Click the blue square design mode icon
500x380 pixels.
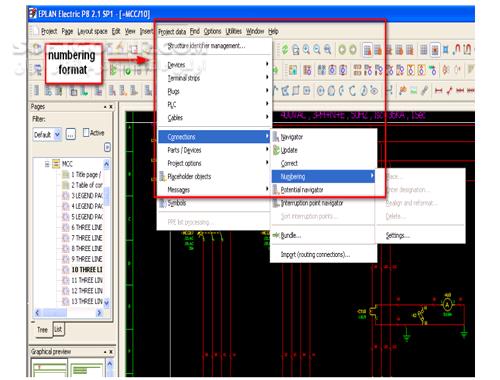pos(446,50)
